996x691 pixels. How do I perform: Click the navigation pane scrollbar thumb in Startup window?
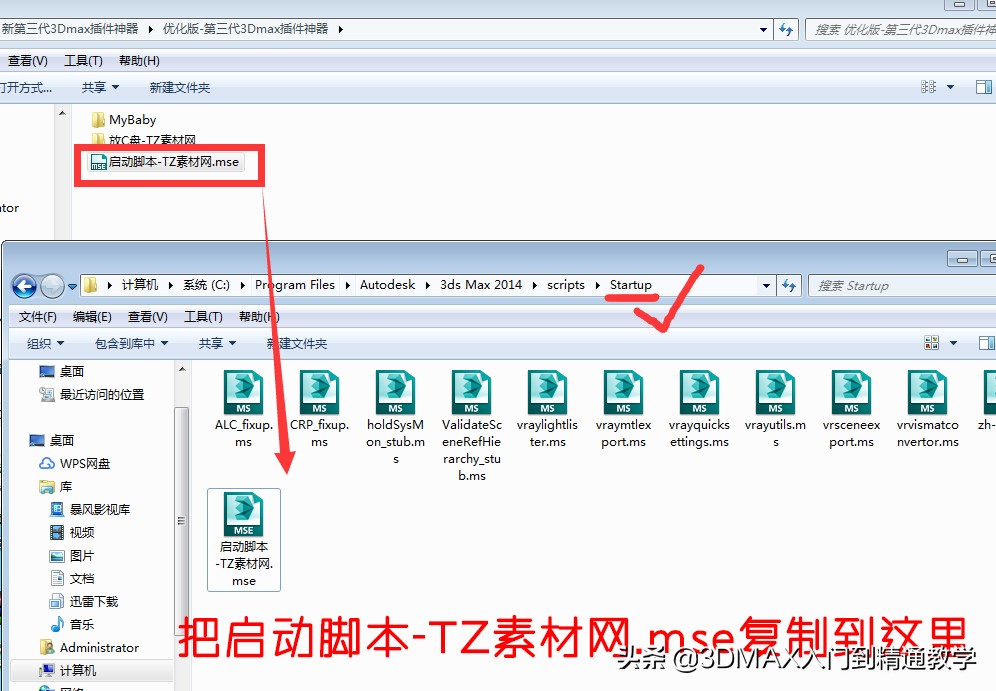point(182,521)
